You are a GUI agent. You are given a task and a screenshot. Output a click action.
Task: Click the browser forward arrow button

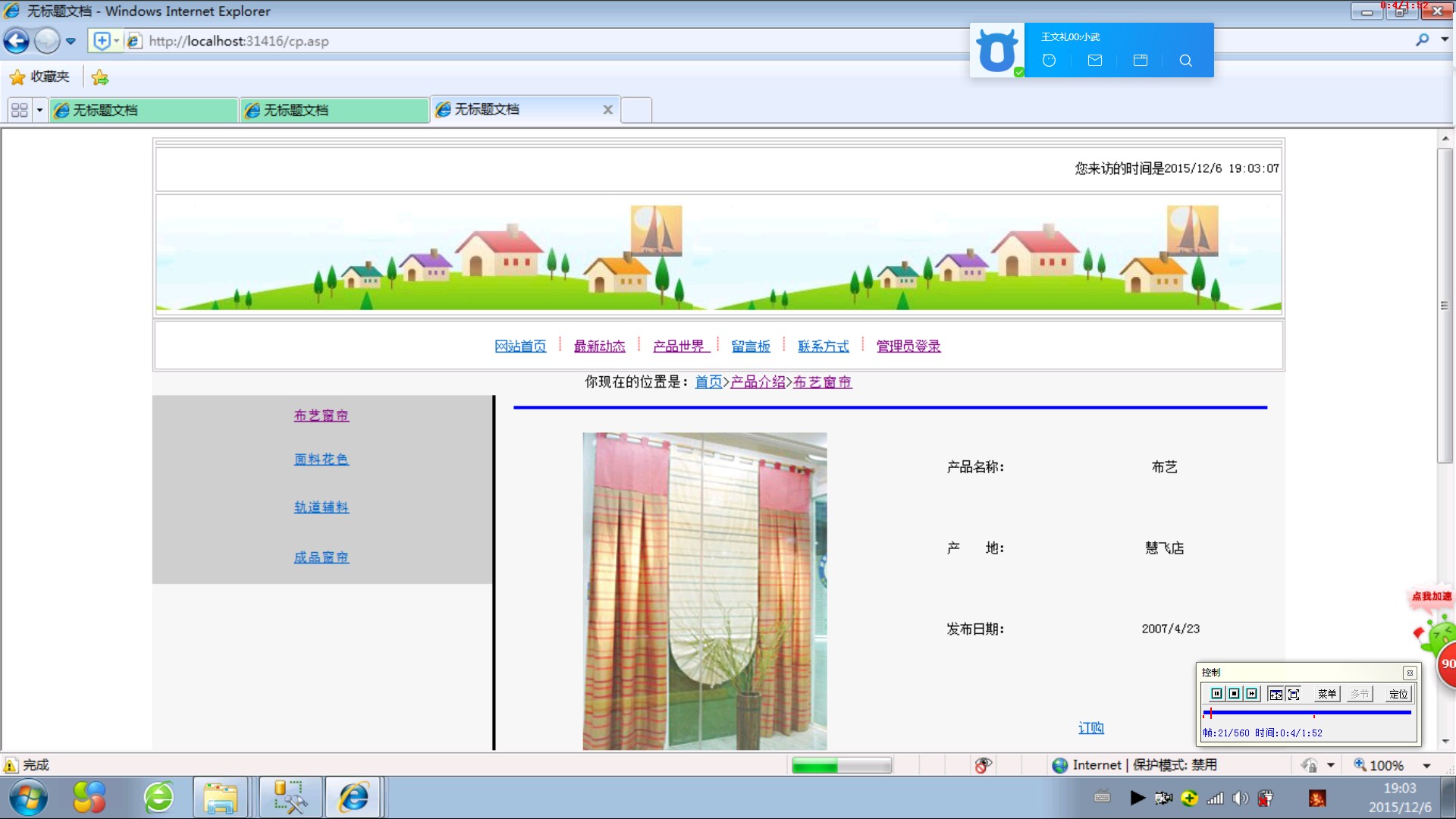click(47, 41)
